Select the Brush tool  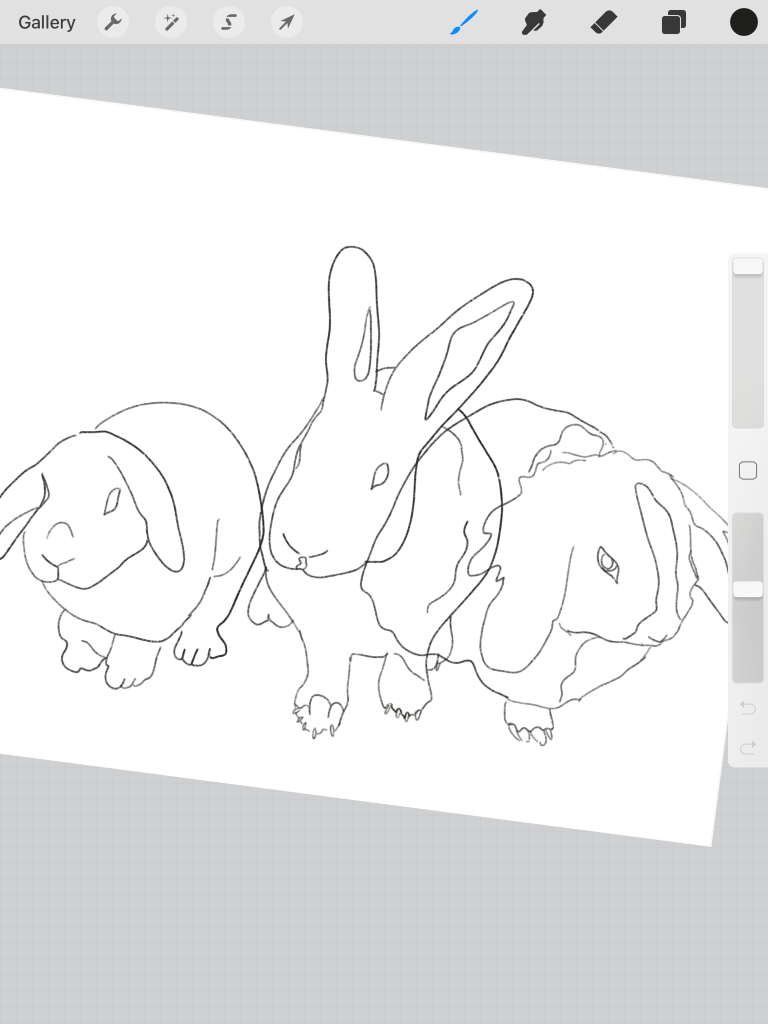click(464, 22)
